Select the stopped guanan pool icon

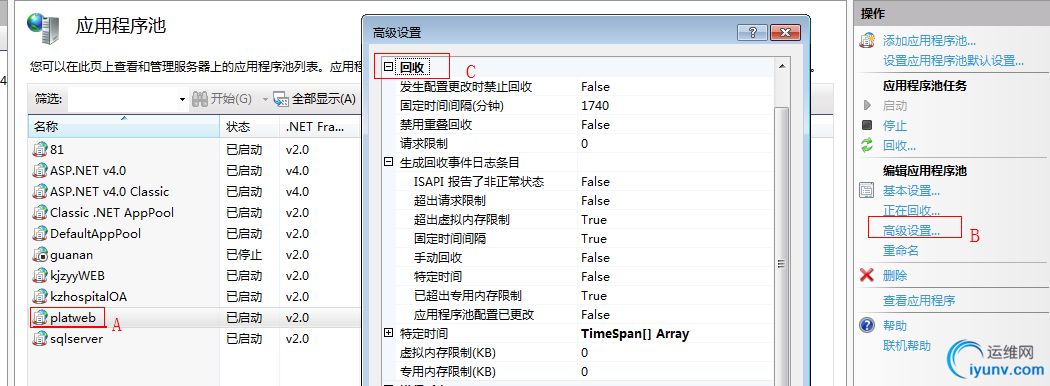pos(41,255)
